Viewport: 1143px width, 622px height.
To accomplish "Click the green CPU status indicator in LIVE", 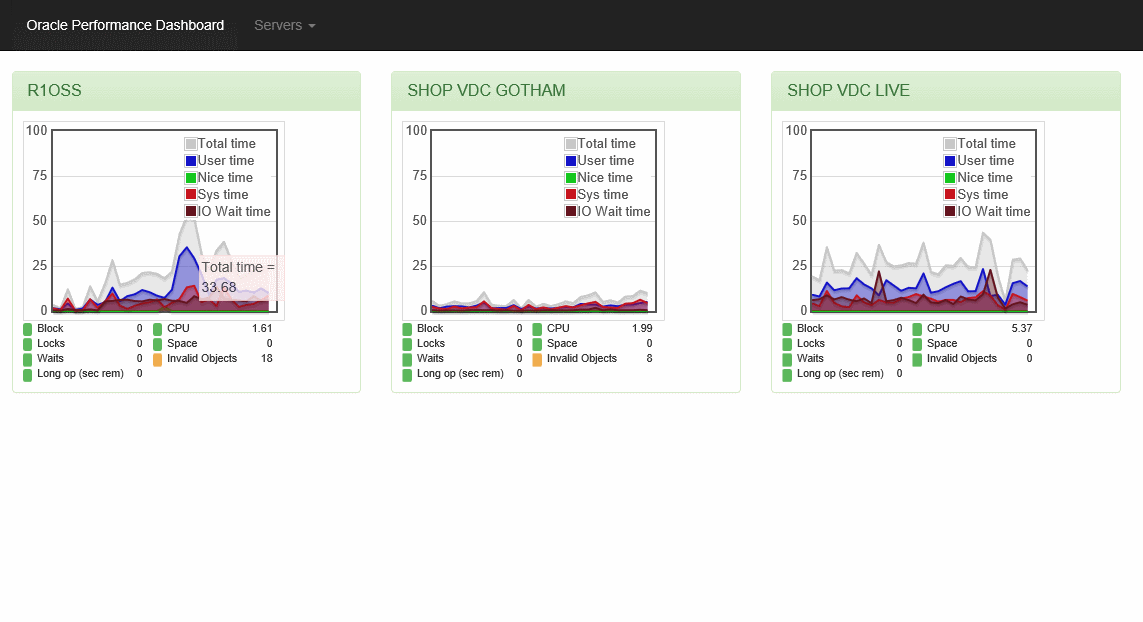I will (x=917, y=330).
